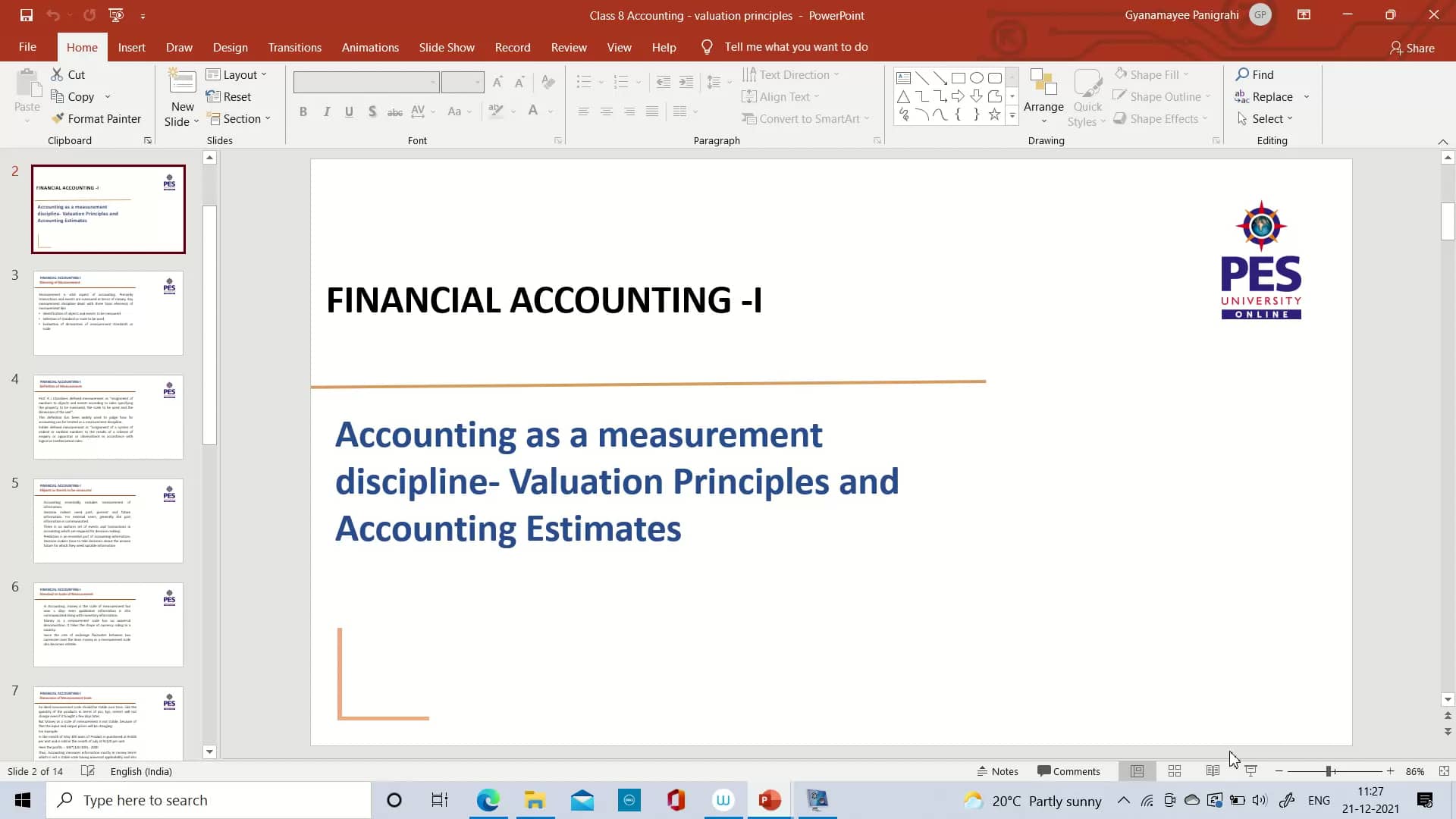1456x819 pixels.
Task: Switch to the Design tab
Action: (230, 47)
